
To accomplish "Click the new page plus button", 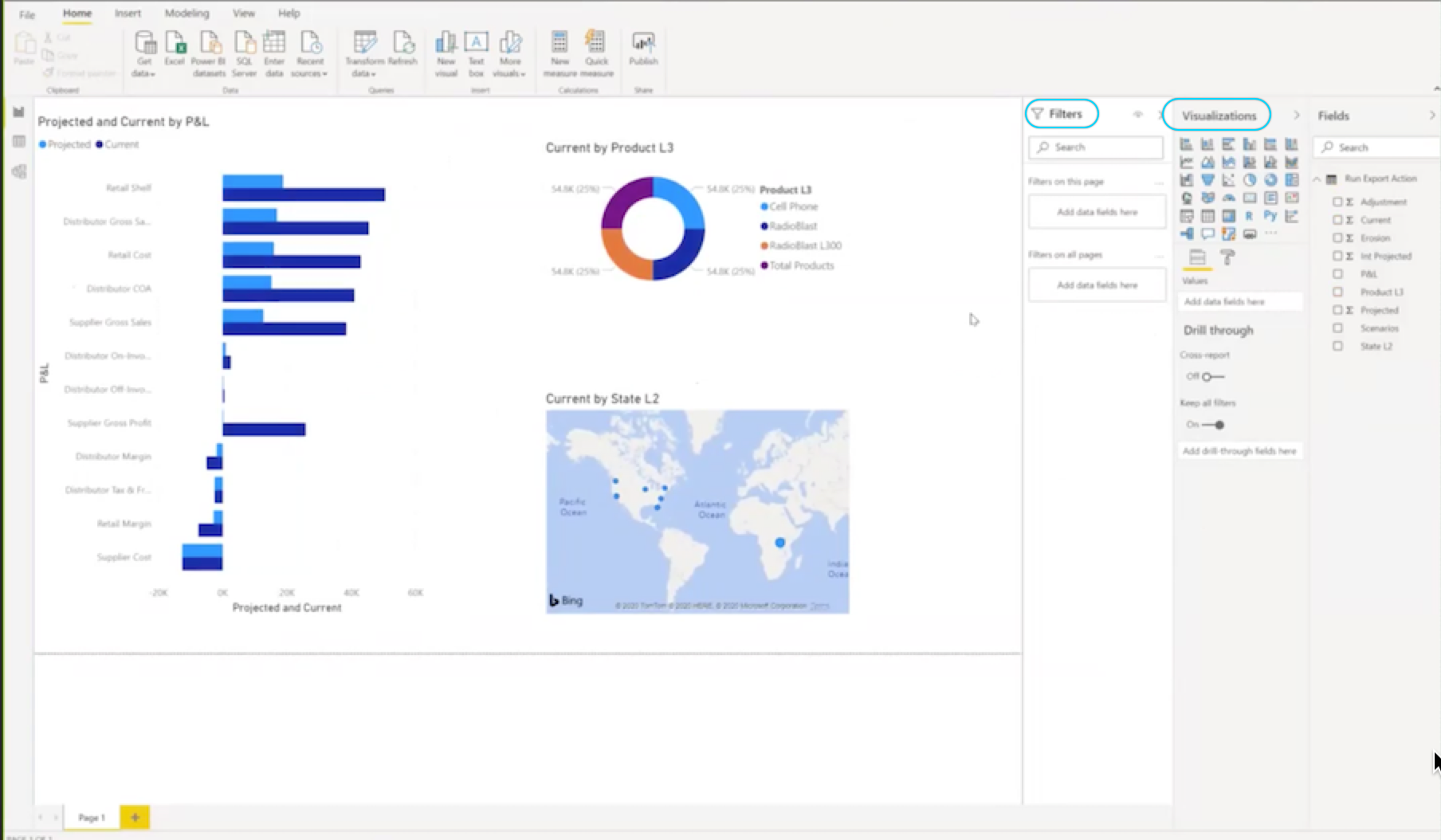I will click(x=134, y=817).
